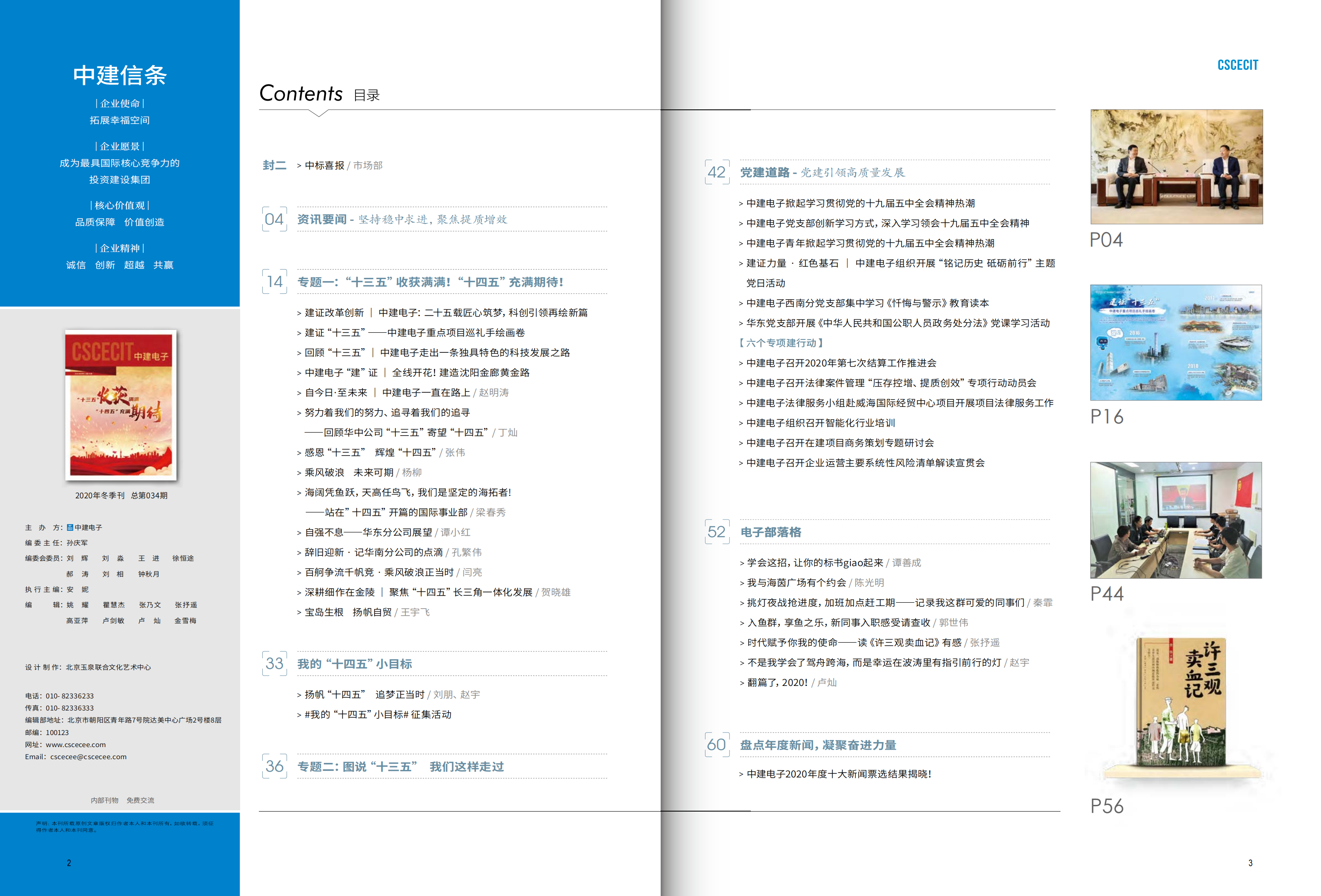The width and height of the screenshot is (1321, 896).
Task: Click the editorial address line 青年路7号院
Action: pos(123,720)
